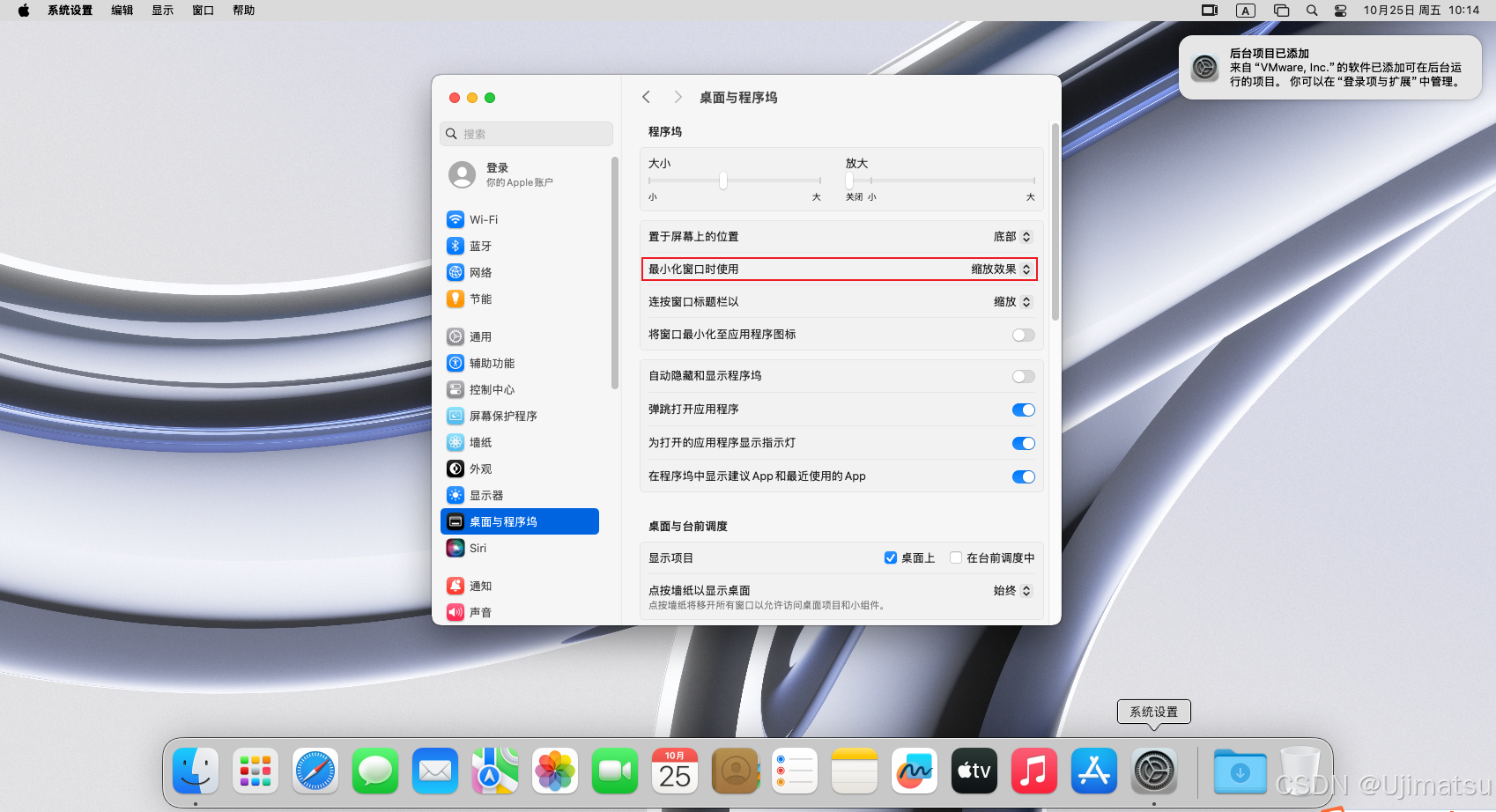The width and height of the screenshot is (1496, 812).
Task: Open 外观 appearance settings
Action: pyautogui.click(x=520, y=469)
